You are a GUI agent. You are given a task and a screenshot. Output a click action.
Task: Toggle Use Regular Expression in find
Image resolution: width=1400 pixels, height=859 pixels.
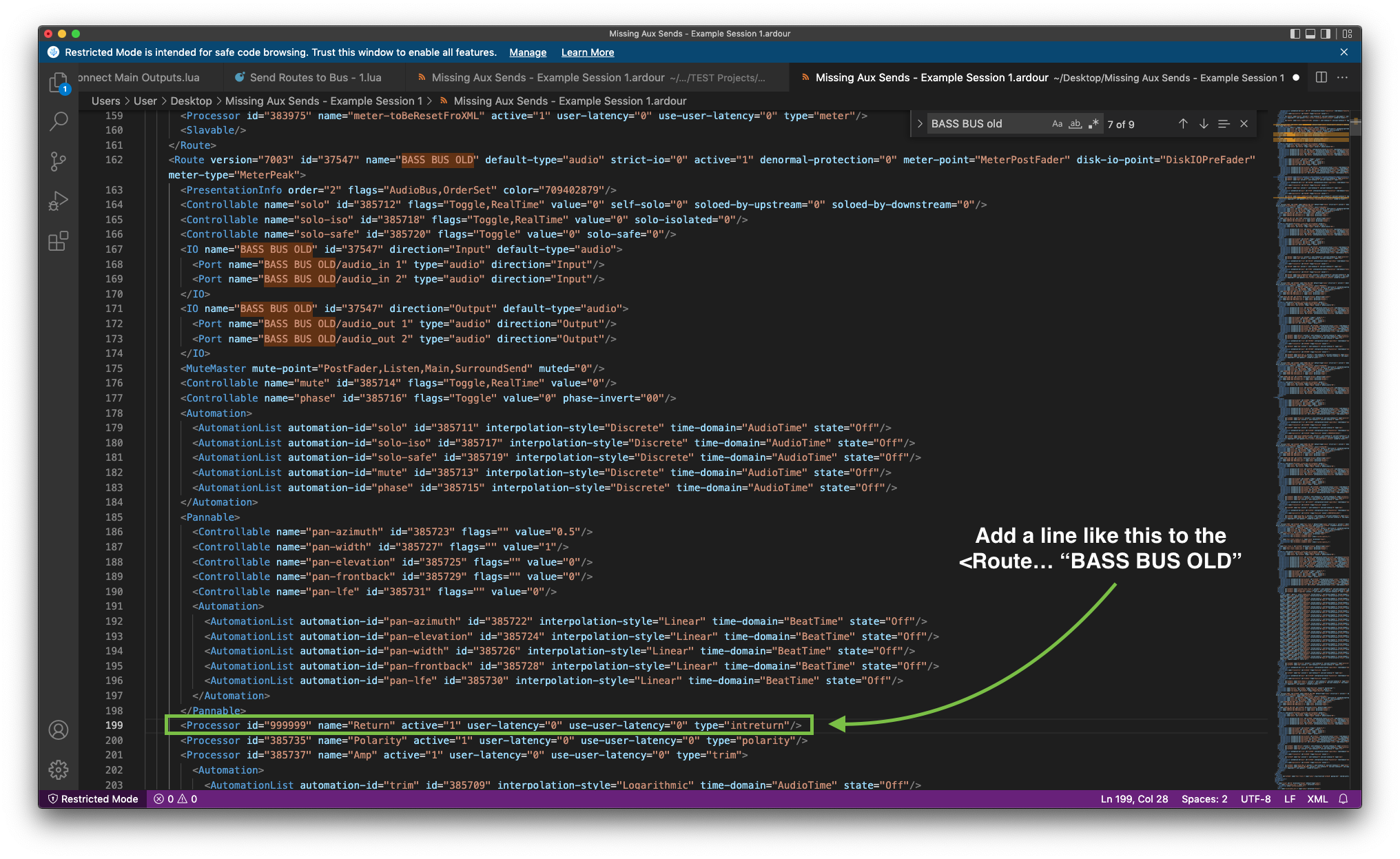pos(1093,124)
